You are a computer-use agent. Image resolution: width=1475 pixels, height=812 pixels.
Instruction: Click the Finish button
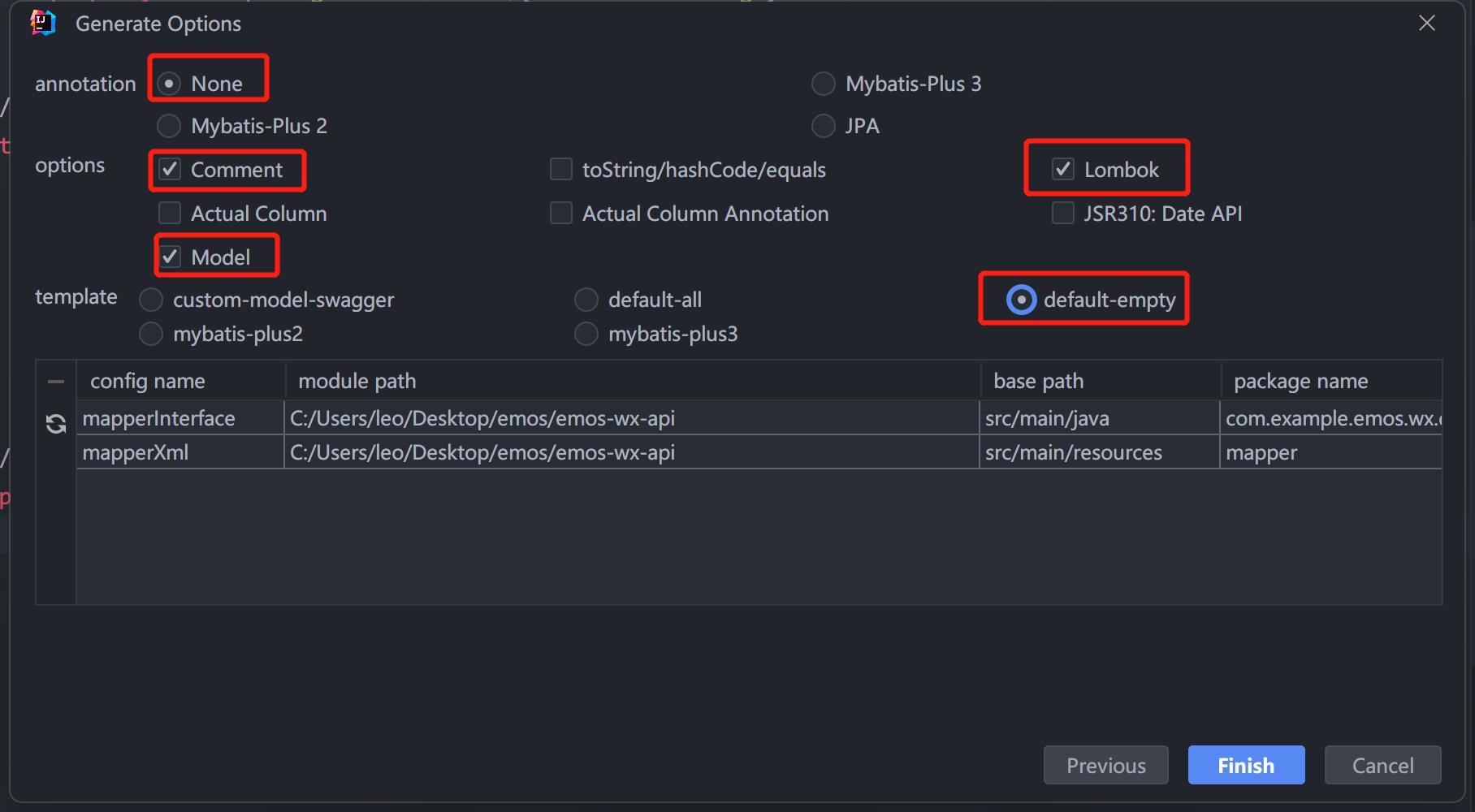[1246, 765]
